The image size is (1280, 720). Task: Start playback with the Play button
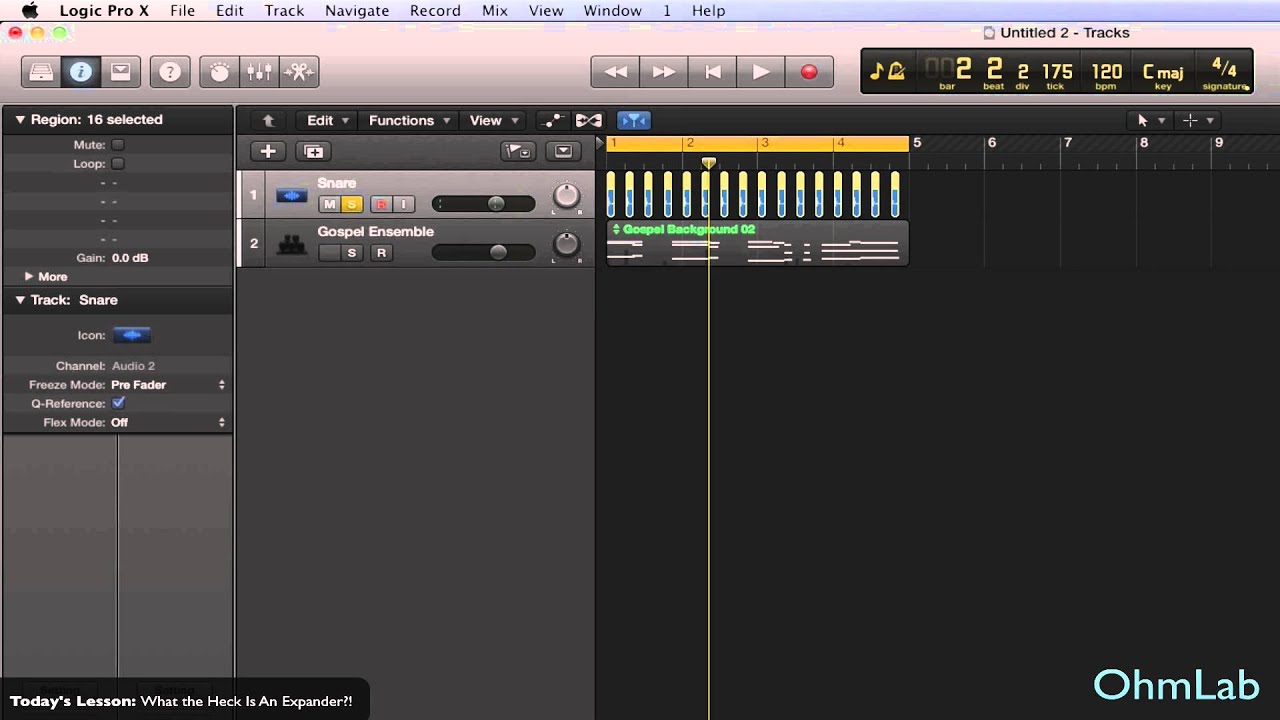(761, 72)
